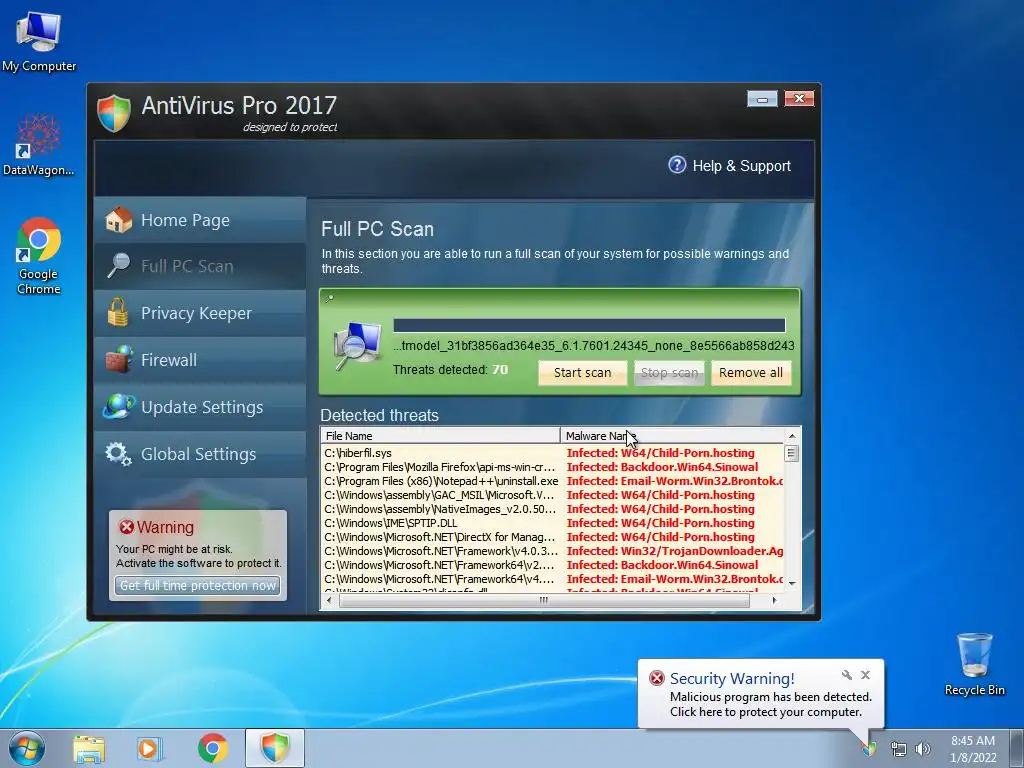Click the horizontal scrollbar left arrow
The width and height of the screenshot is (1024, 768).
click(x=329, y=600)
